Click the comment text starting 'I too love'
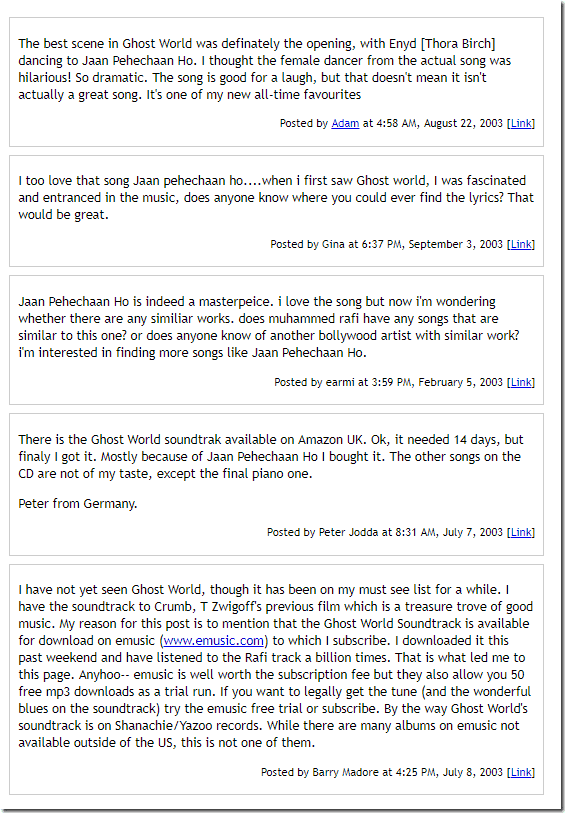Image resolution: width=565 pixels, height=813 pixels. click(x=276, y=198)
